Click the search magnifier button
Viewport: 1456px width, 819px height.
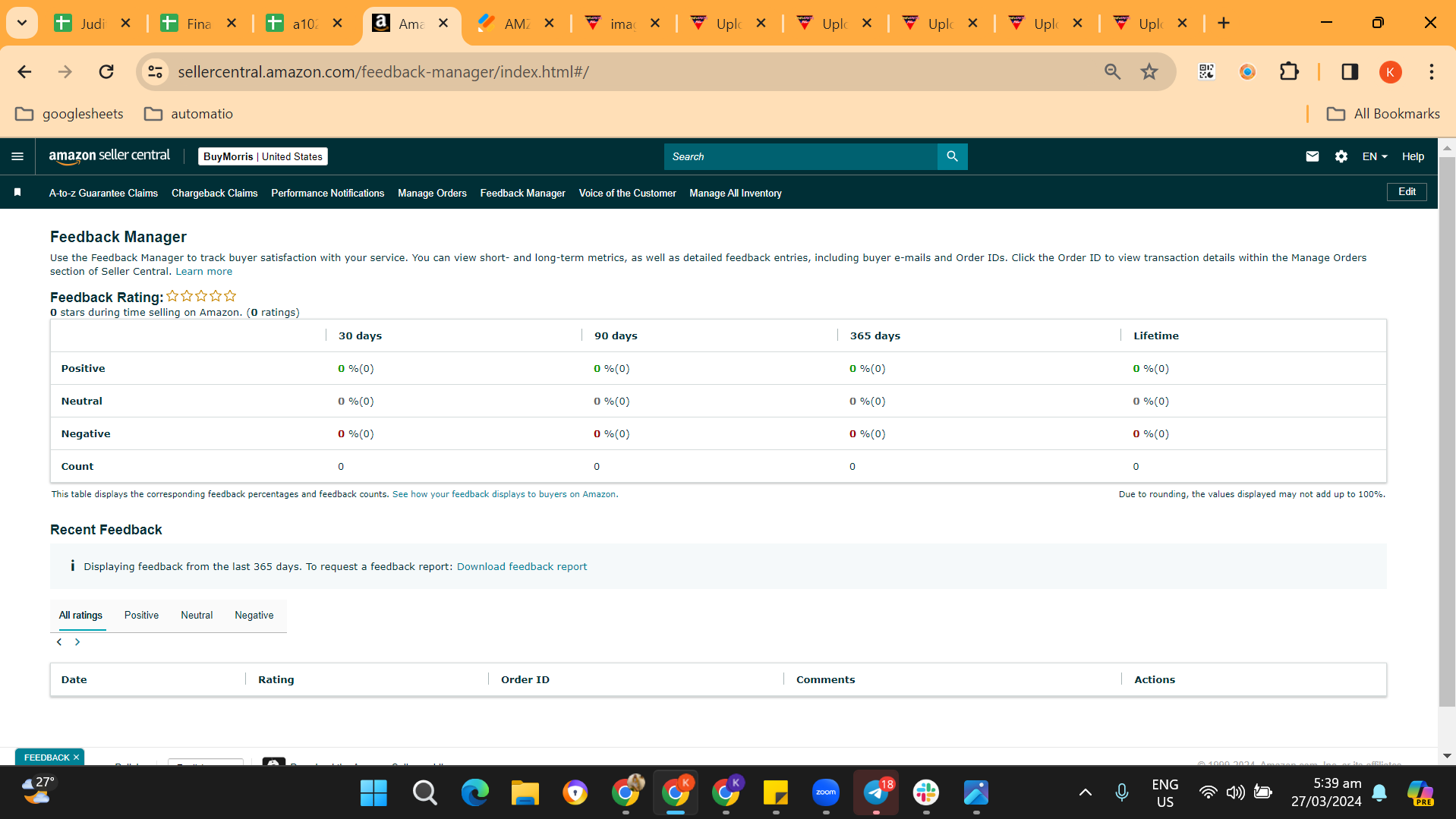(952, 156)
